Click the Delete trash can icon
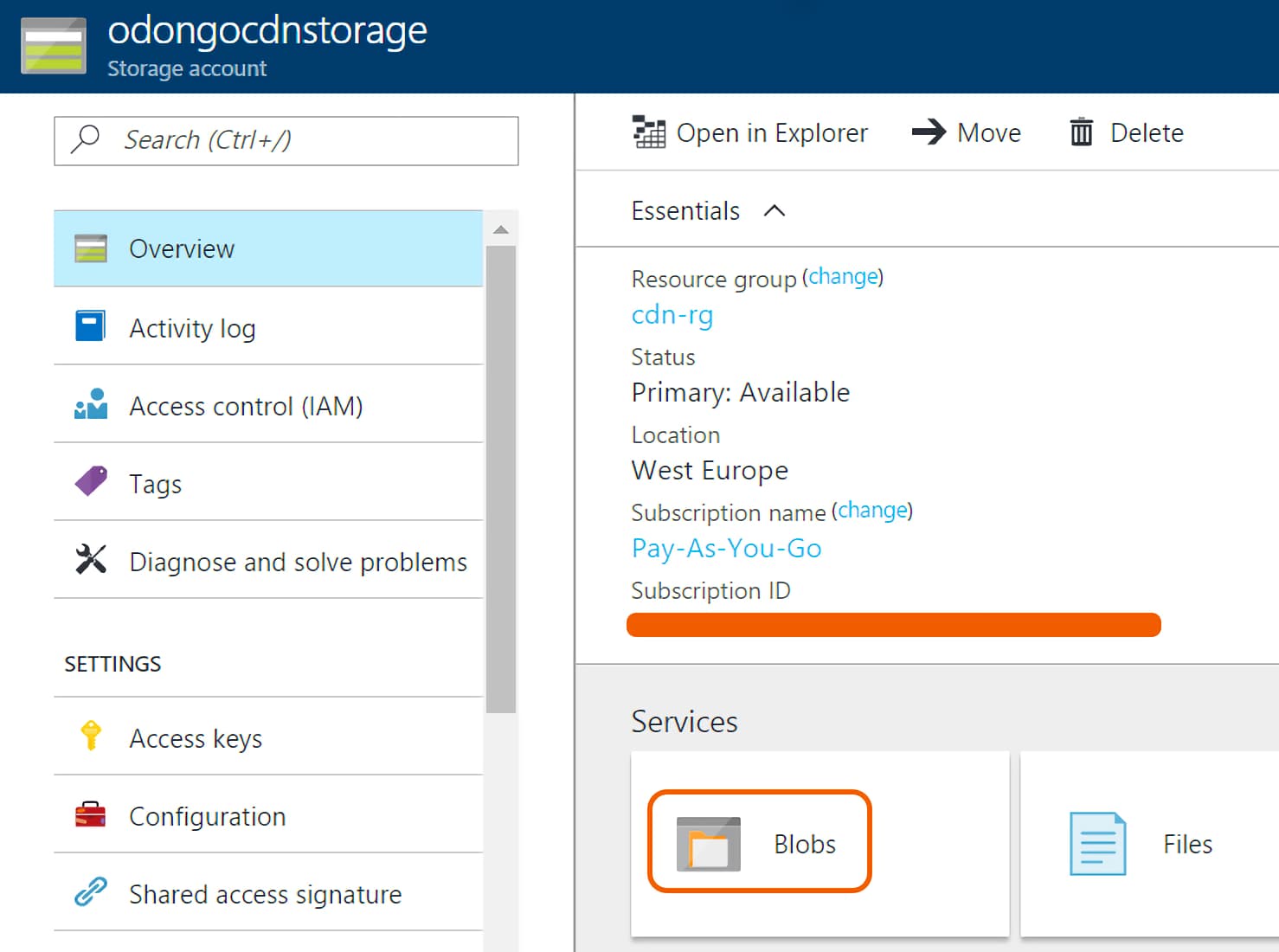The height and width of the screenshot is (952, 1279). click(x=1081, y=132)
